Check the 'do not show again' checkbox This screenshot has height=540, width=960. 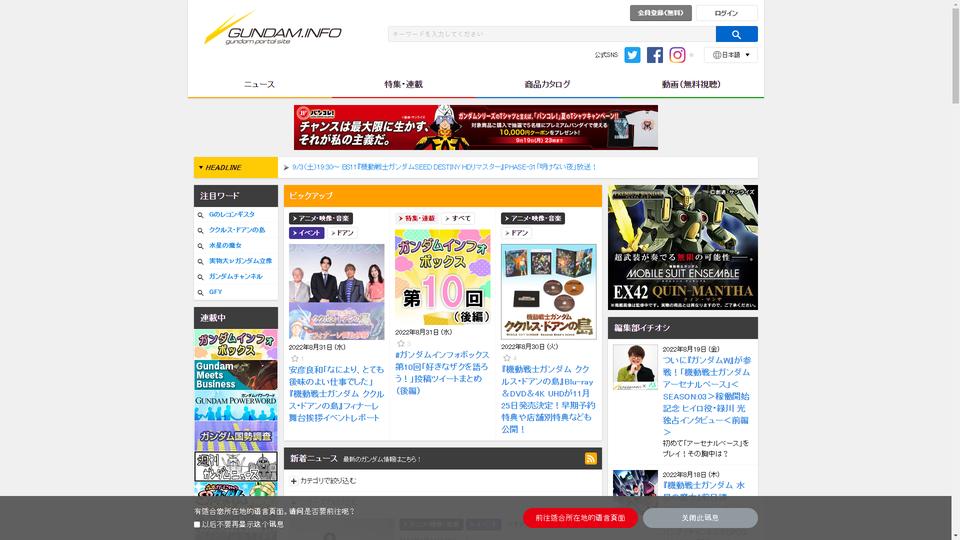[197, 525]
